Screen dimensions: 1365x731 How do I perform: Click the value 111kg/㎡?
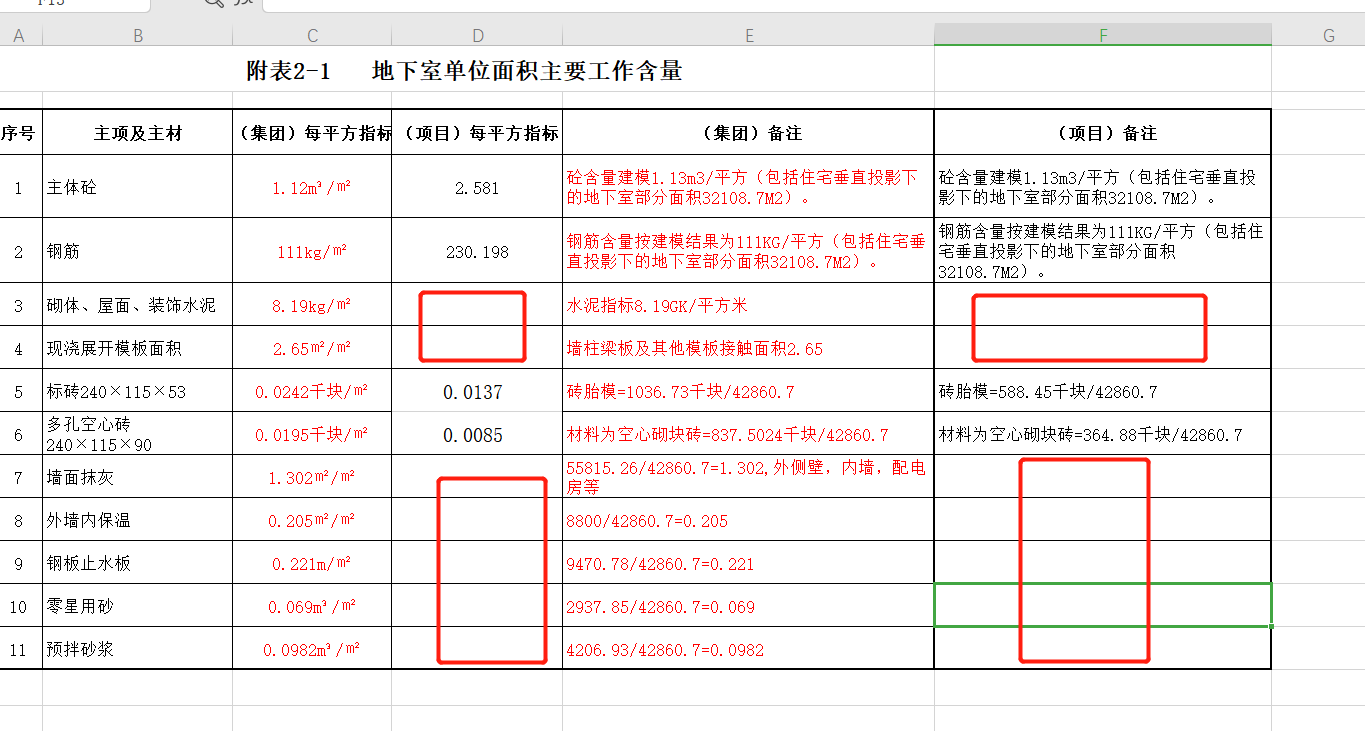pyautogui.click(x=312, y=251)
